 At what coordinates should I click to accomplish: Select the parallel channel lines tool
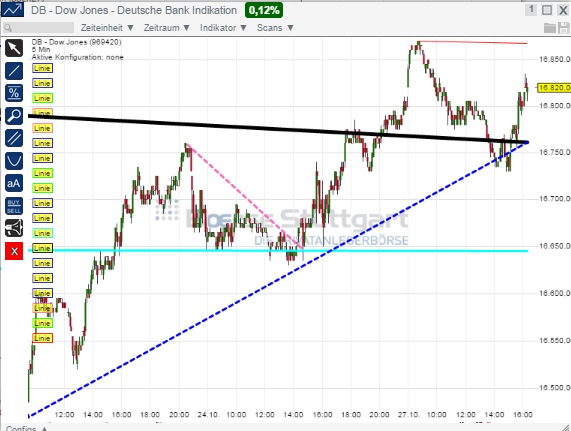tap(14, 138)
